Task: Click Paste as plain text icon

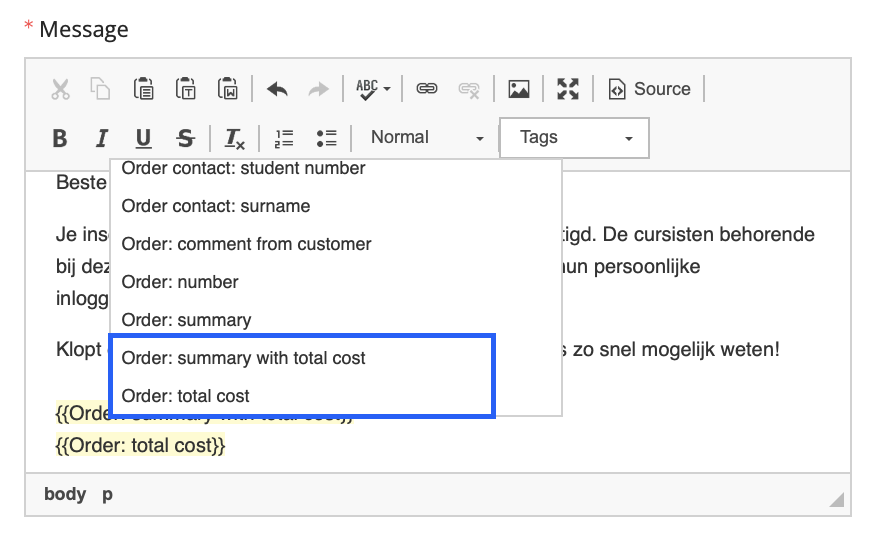Action: [x=185, y=89]
